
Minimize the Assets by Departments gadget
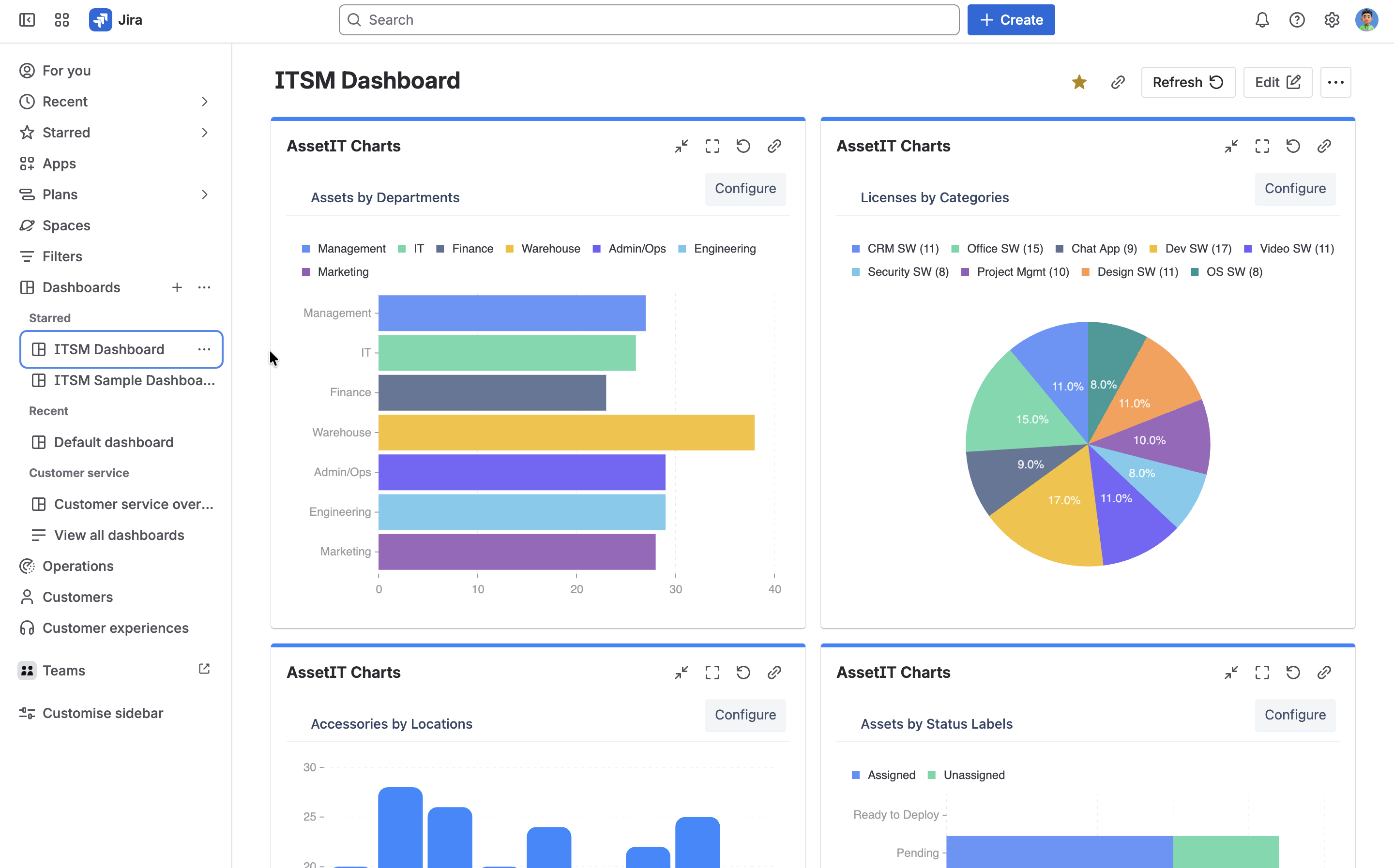pyautogui.click(x=682, y=146)
